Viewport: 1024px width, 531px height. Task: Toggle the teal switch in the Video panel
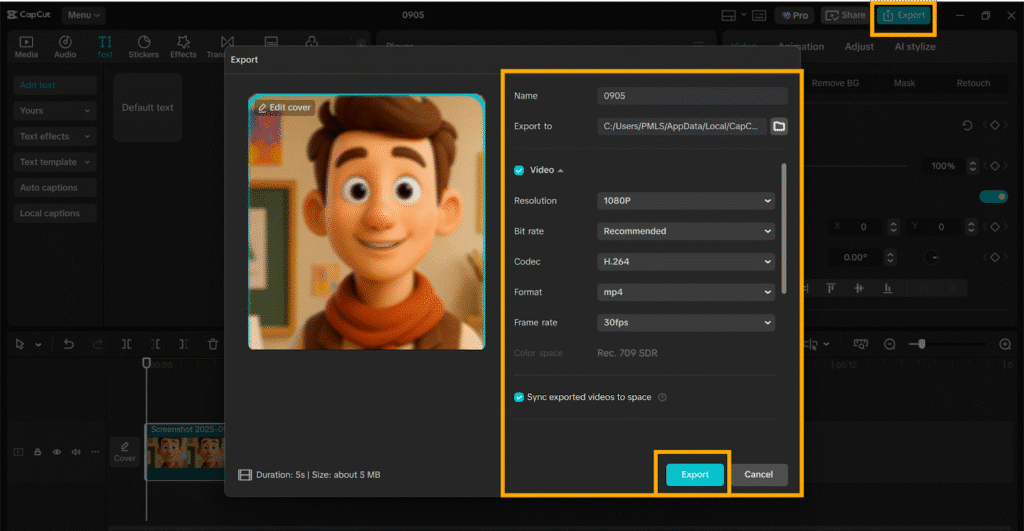point(993,197)
